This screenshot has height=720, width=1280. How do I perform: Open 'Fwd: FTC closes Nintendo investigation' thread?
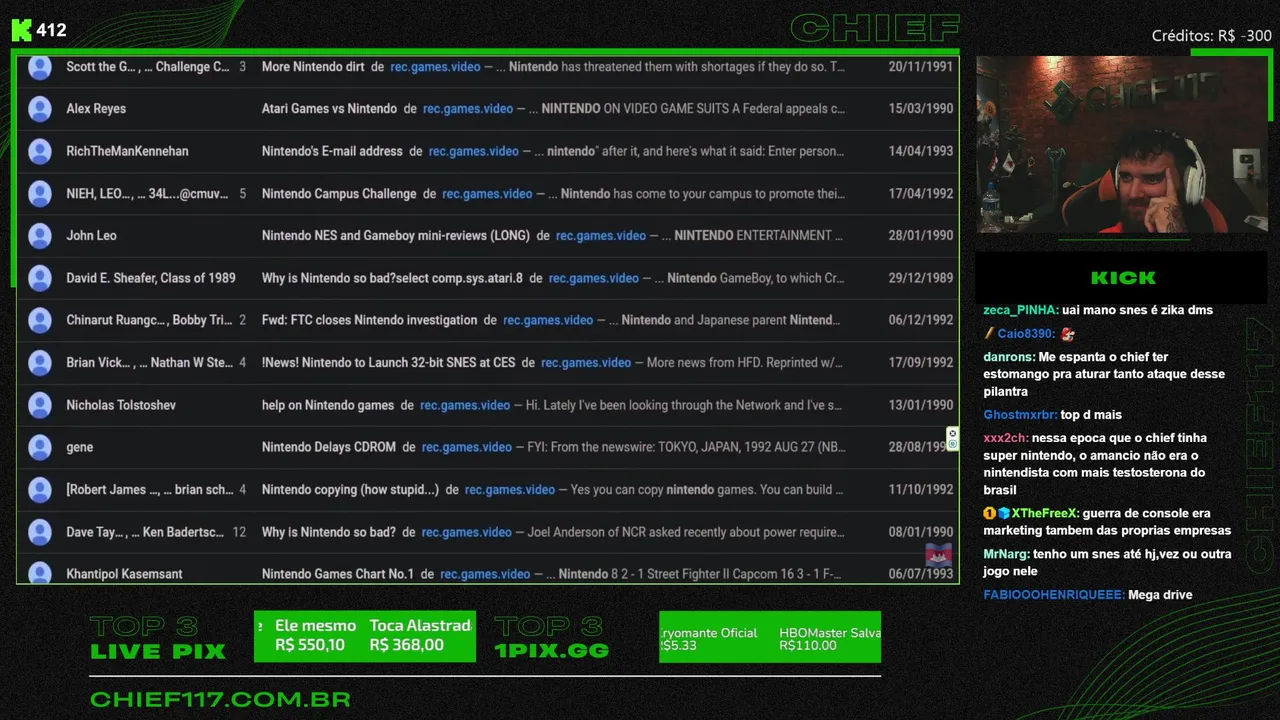370,320
